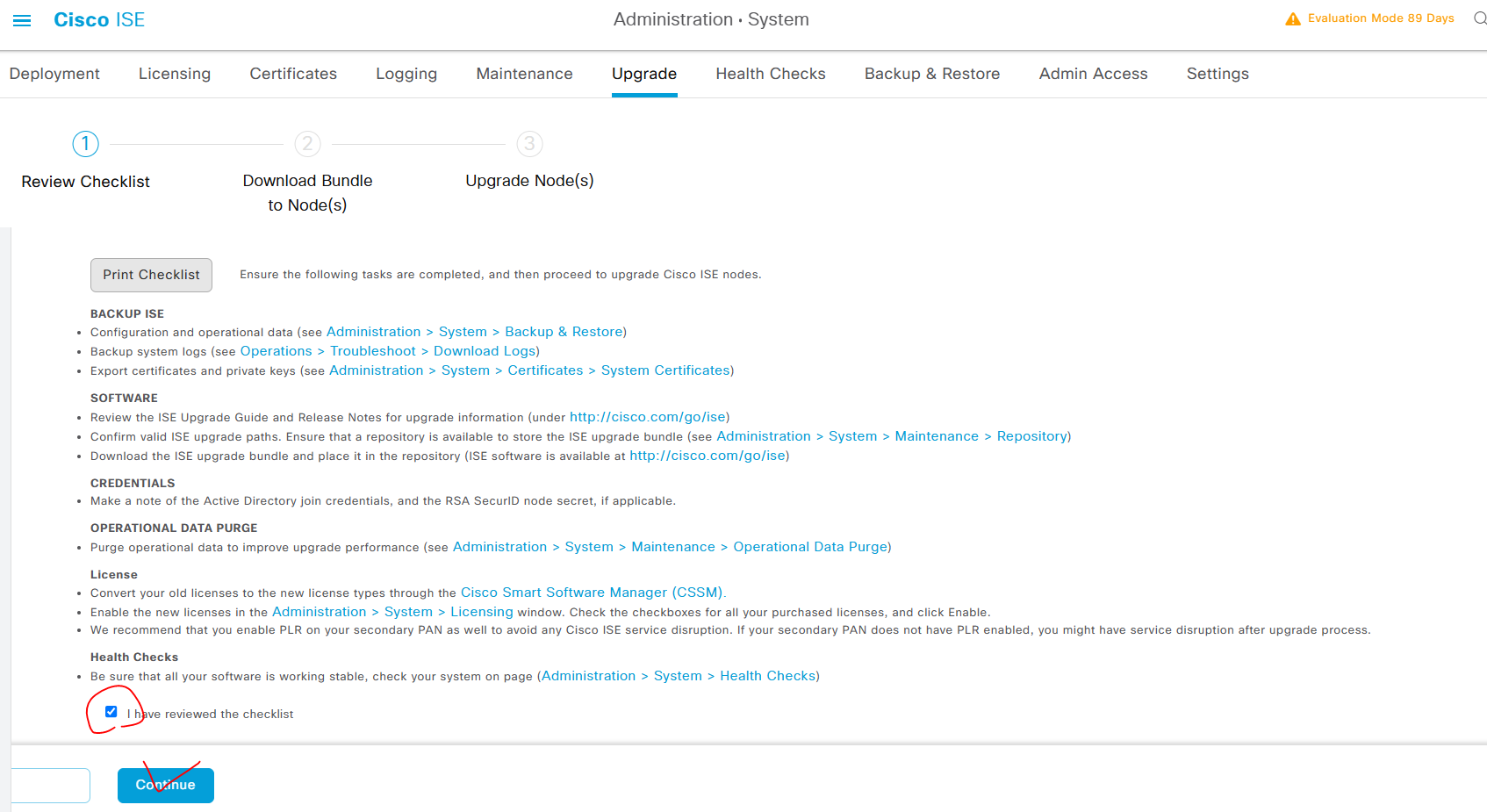Viewport: 1487px width, 812px height.
Task: Click the BACKUP ISE heading
Action: point(127,313)
